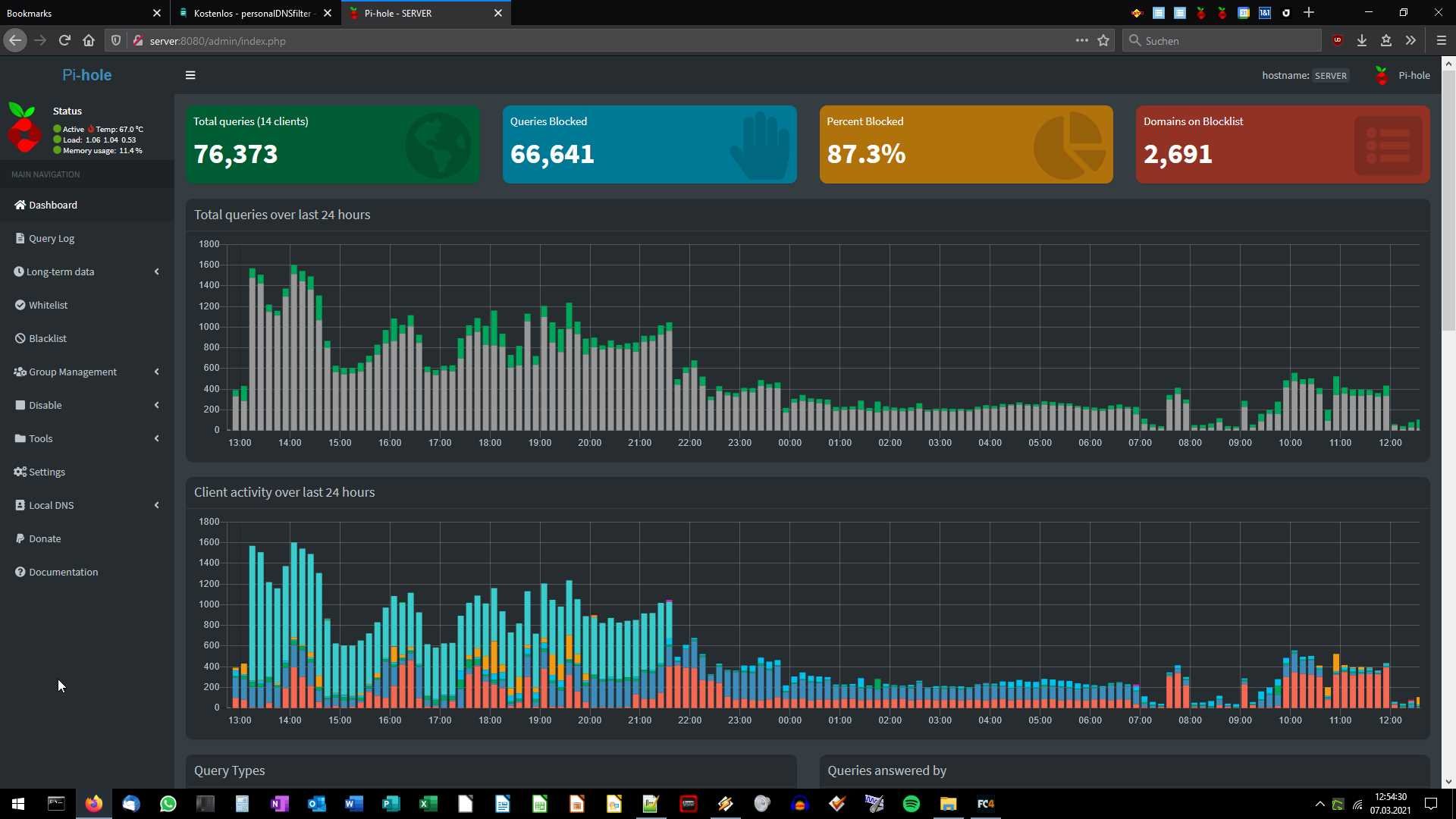Click the Pi-hole raspberry logo in Status panel
The width and height of the screenshot is (1456, 819).
click(x=24, y=129)
